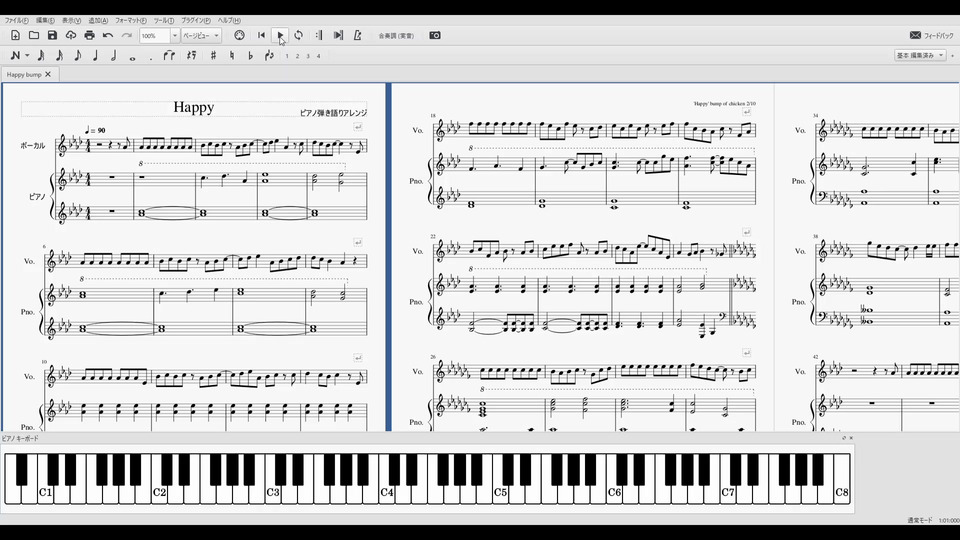Screen dimensions: 960x540
Task: Click the フィードバック link
Action: coord(939,36)
